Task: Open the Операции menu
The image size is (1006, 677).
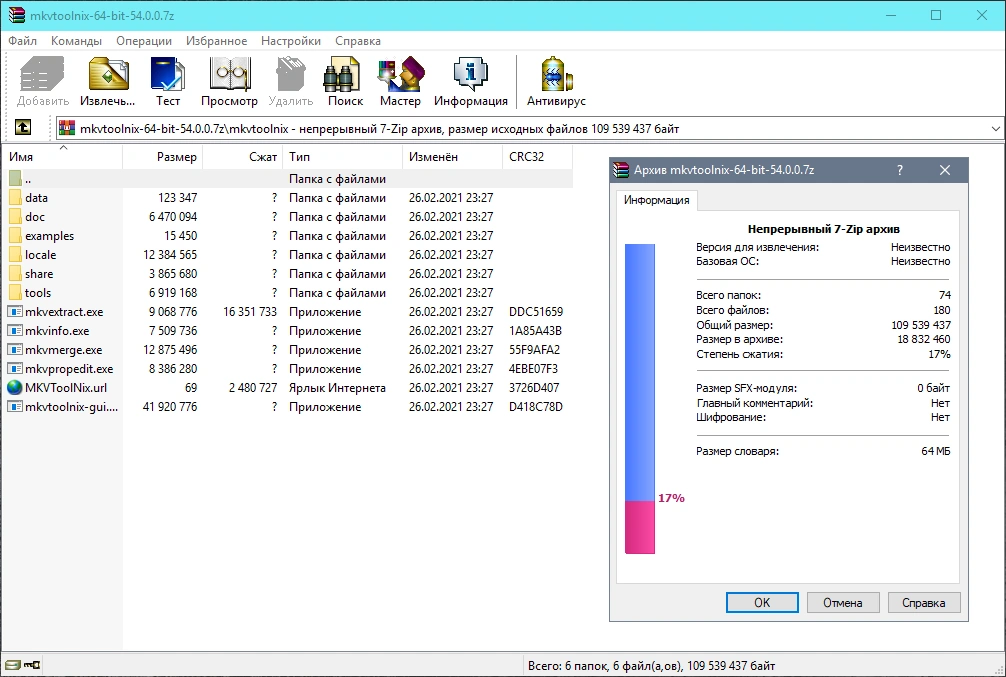Action: (144, 40)
